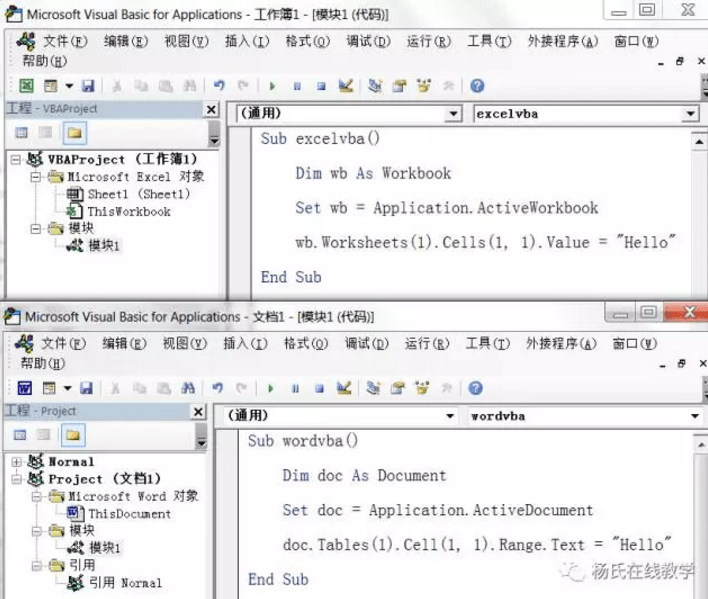Open insert-object dropdown arrow in Word VBA toolbar

pos(67,388)
